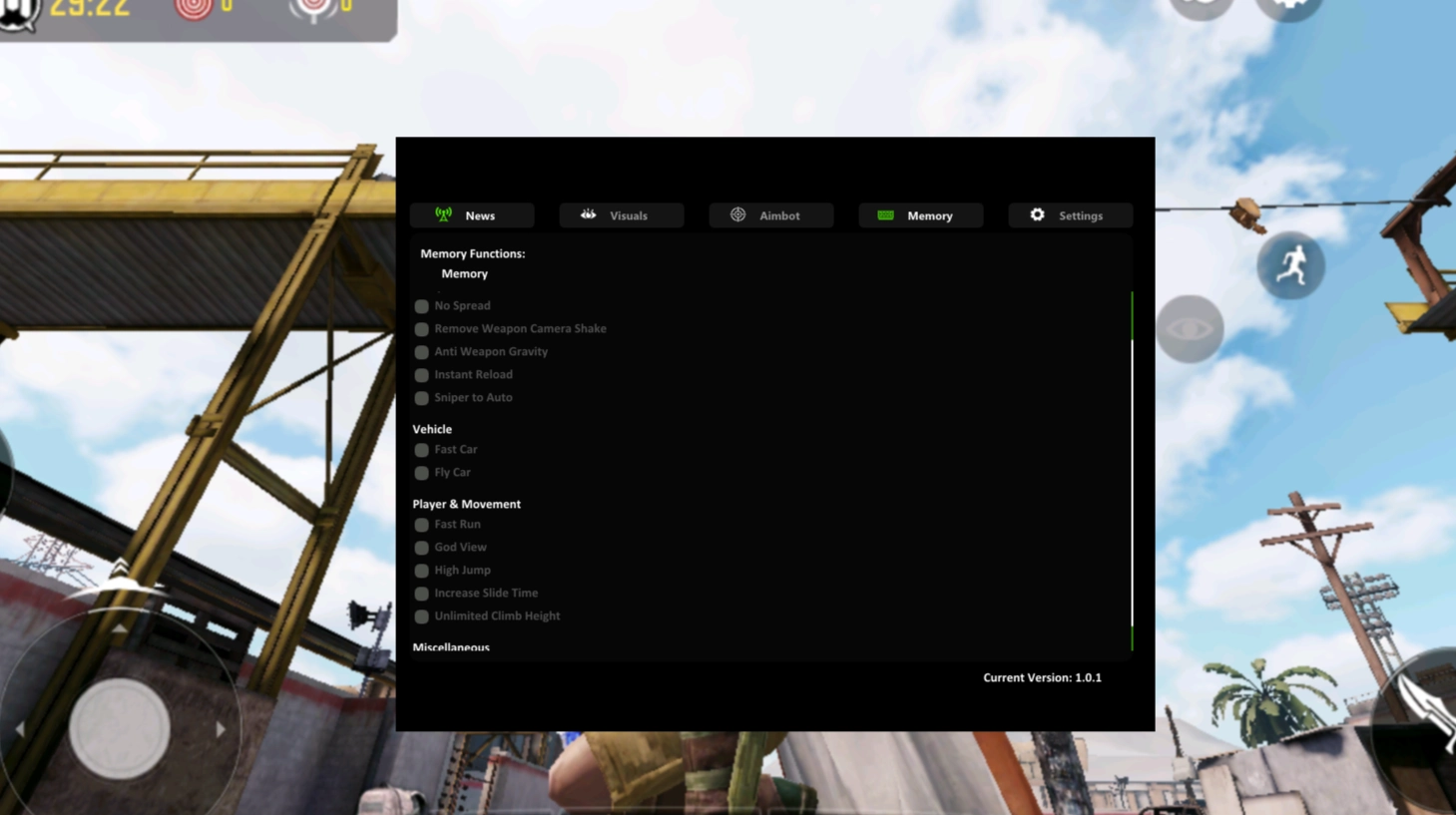Enable the No Spread checkbox
1456x815 pixels.
pos(421,306)
